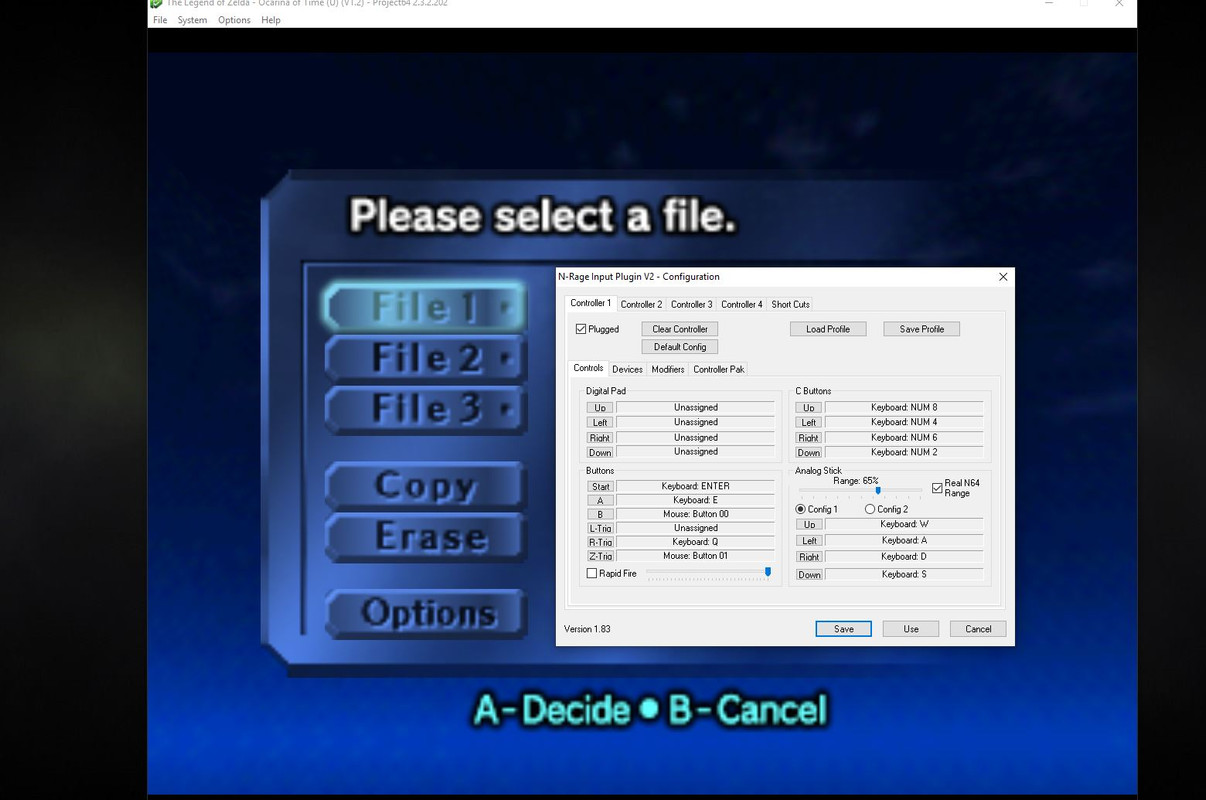This screenshot has width=1206, height=800.
Task: Click the Clear Controller button
Action: [680, 329]
